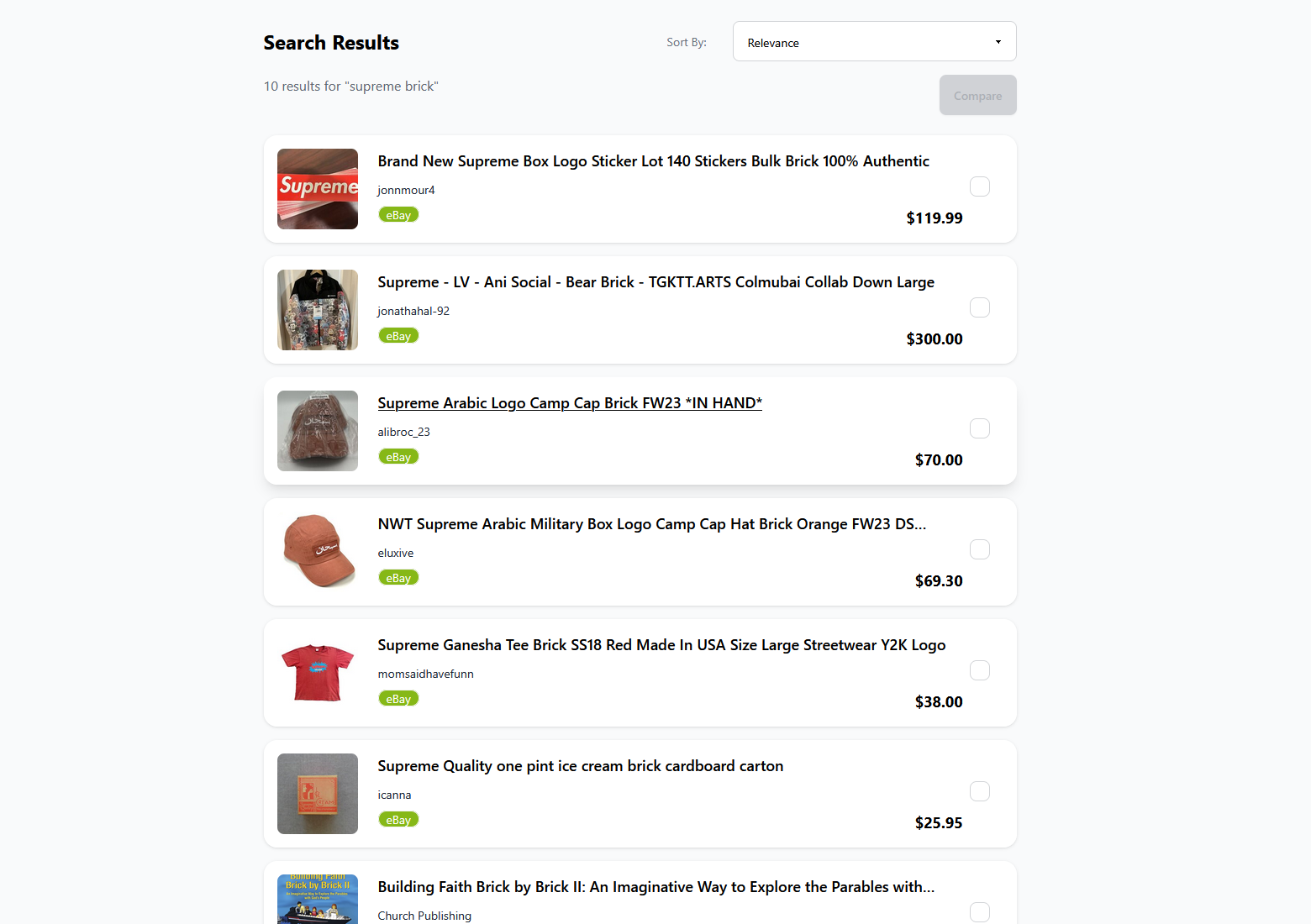Click the eBay badge on sticker listing
The image size is (1311, 924).
(398, 215)
